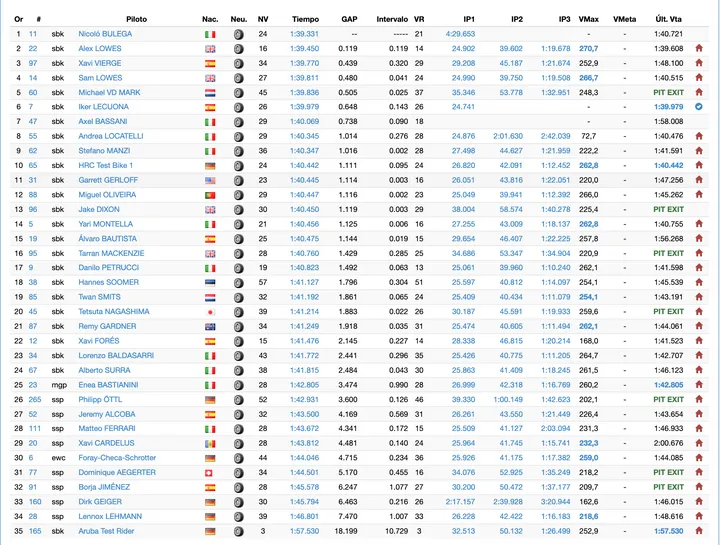720x545 pixels.
Task: Open Álvaro BAUTISTA rider link
Action: coord(107,239)
